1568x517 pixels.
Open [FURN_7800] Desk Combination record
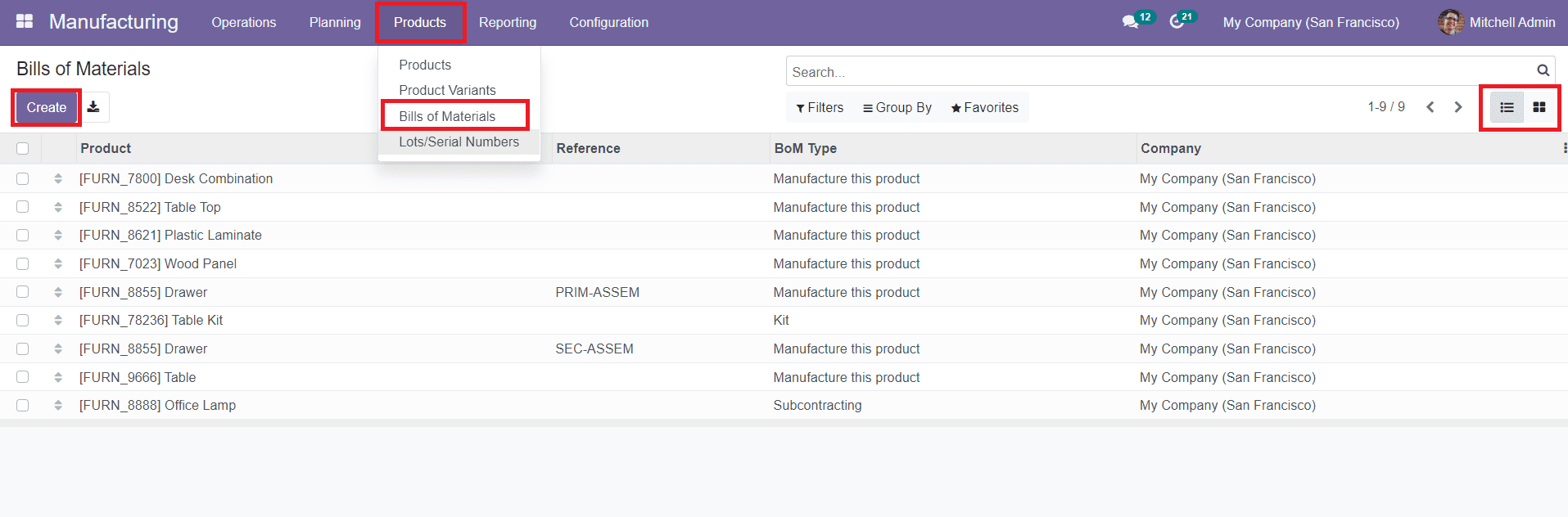tap(176, 178)
